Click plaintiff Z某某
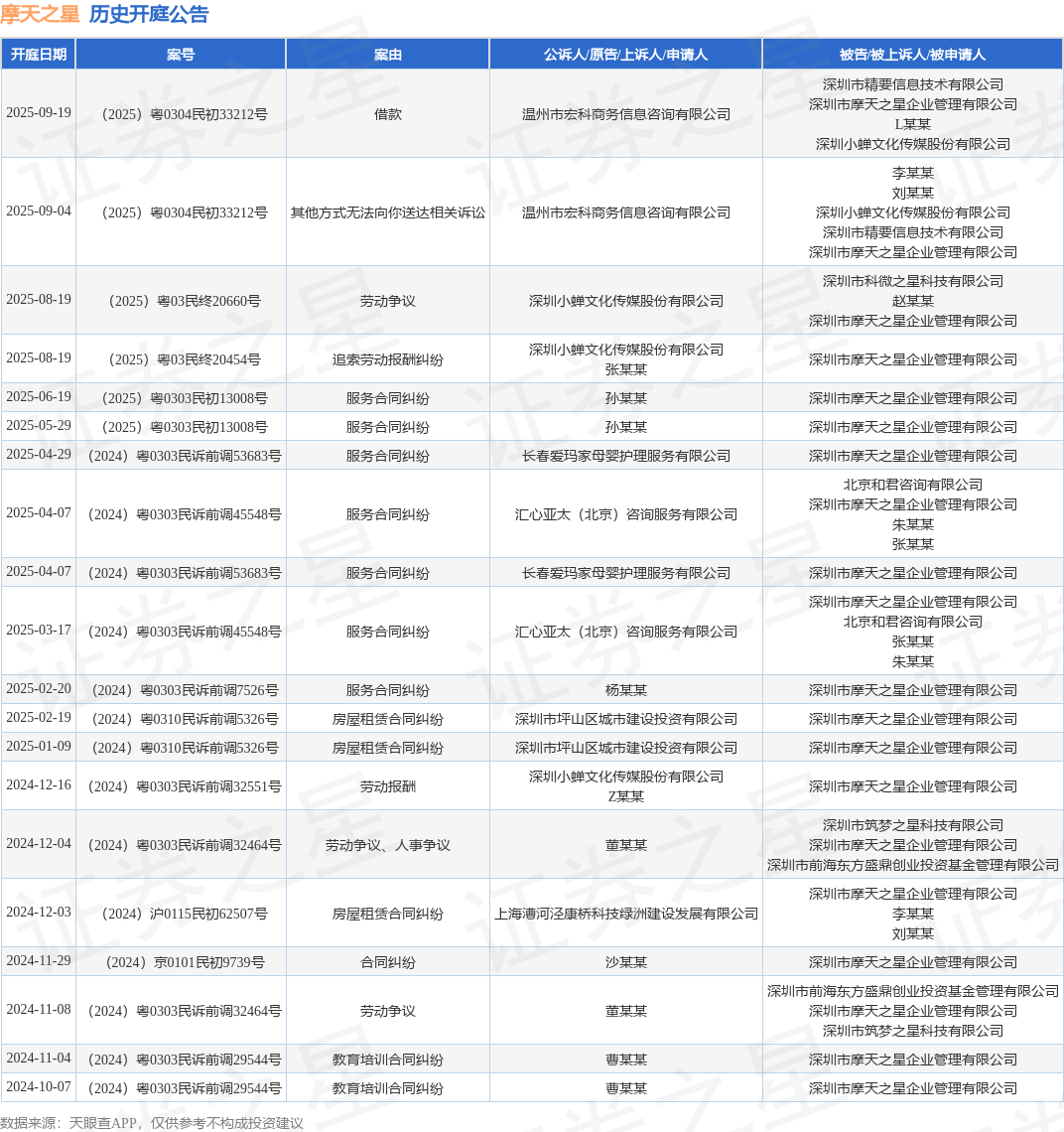The width and height of the screenshot is (1064, 1132). tap(626, 797)
